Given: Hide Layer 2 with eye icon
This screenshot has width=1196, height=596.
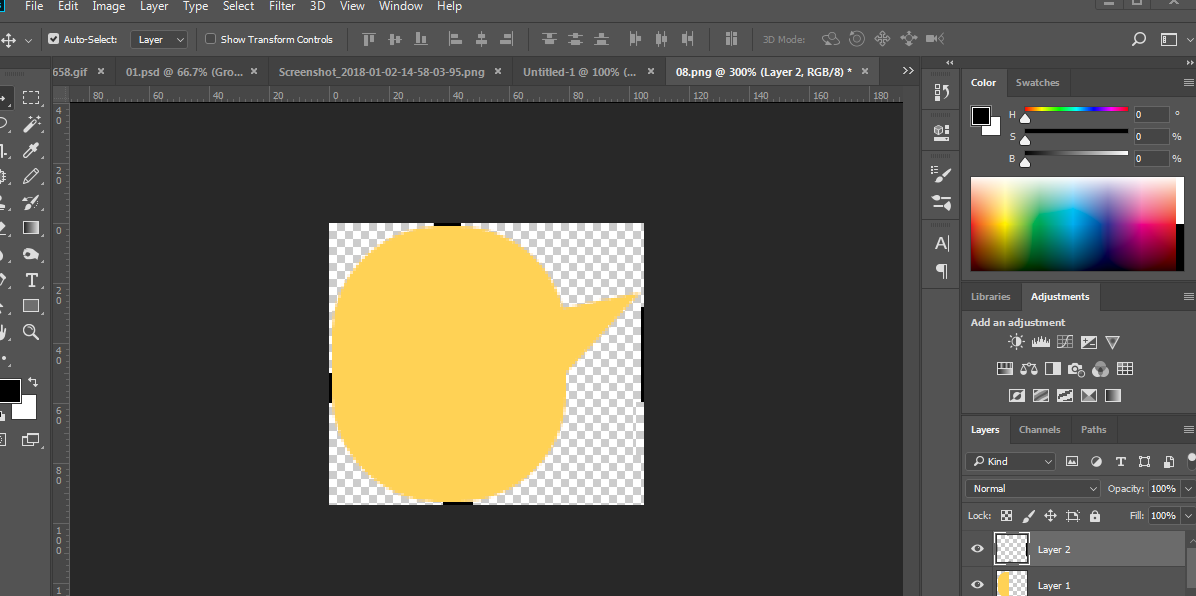Looking at the screenshot, I should pyautogui.click(x=978, y=549).
